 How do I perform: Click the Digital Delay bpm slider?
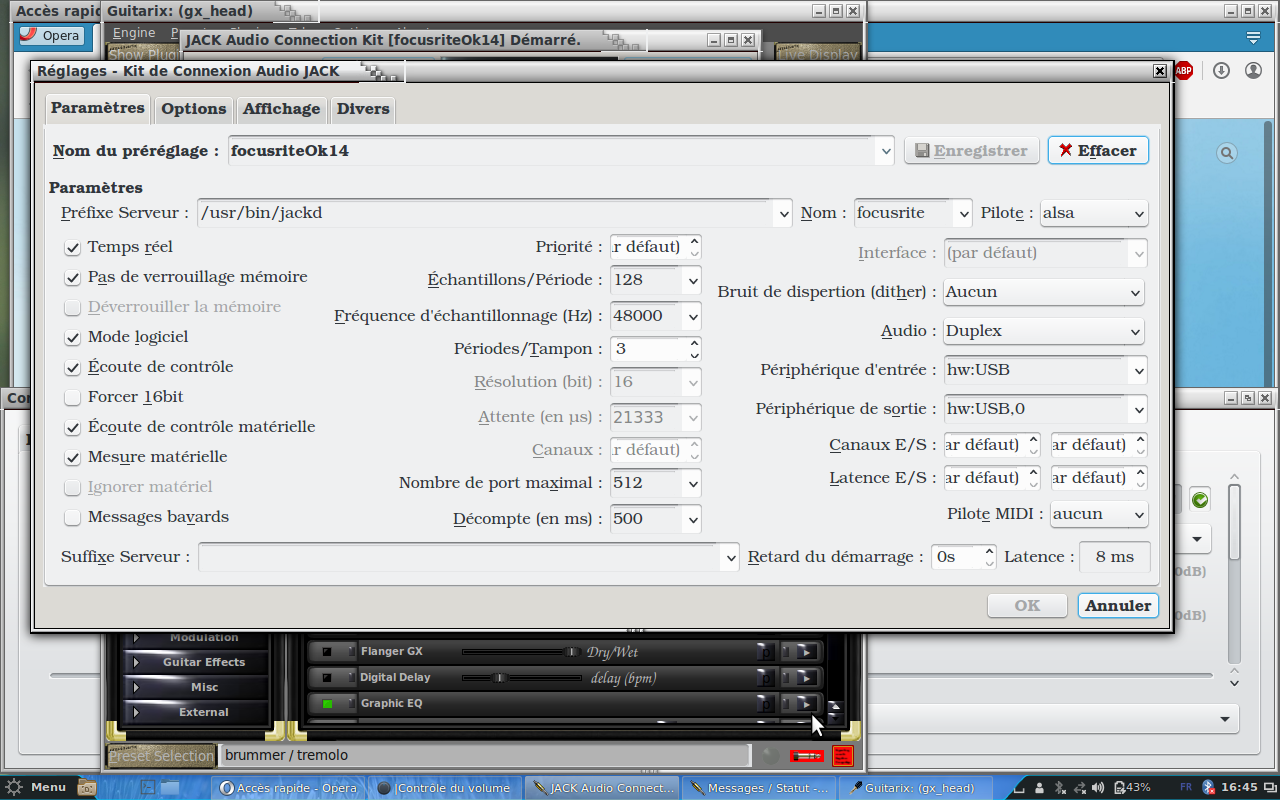click(522, 678)
